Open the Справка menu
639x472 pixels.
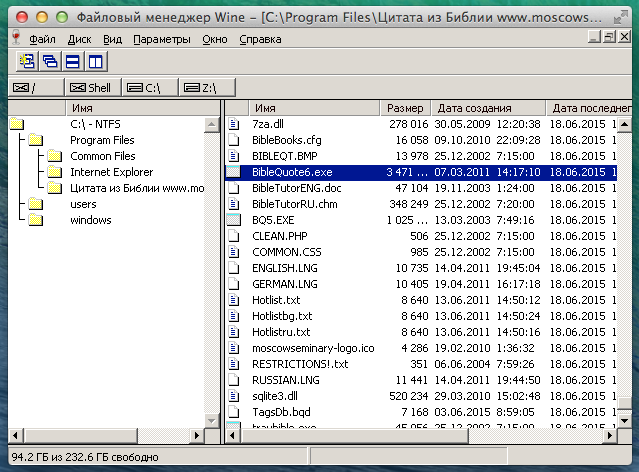pos(261,39)
